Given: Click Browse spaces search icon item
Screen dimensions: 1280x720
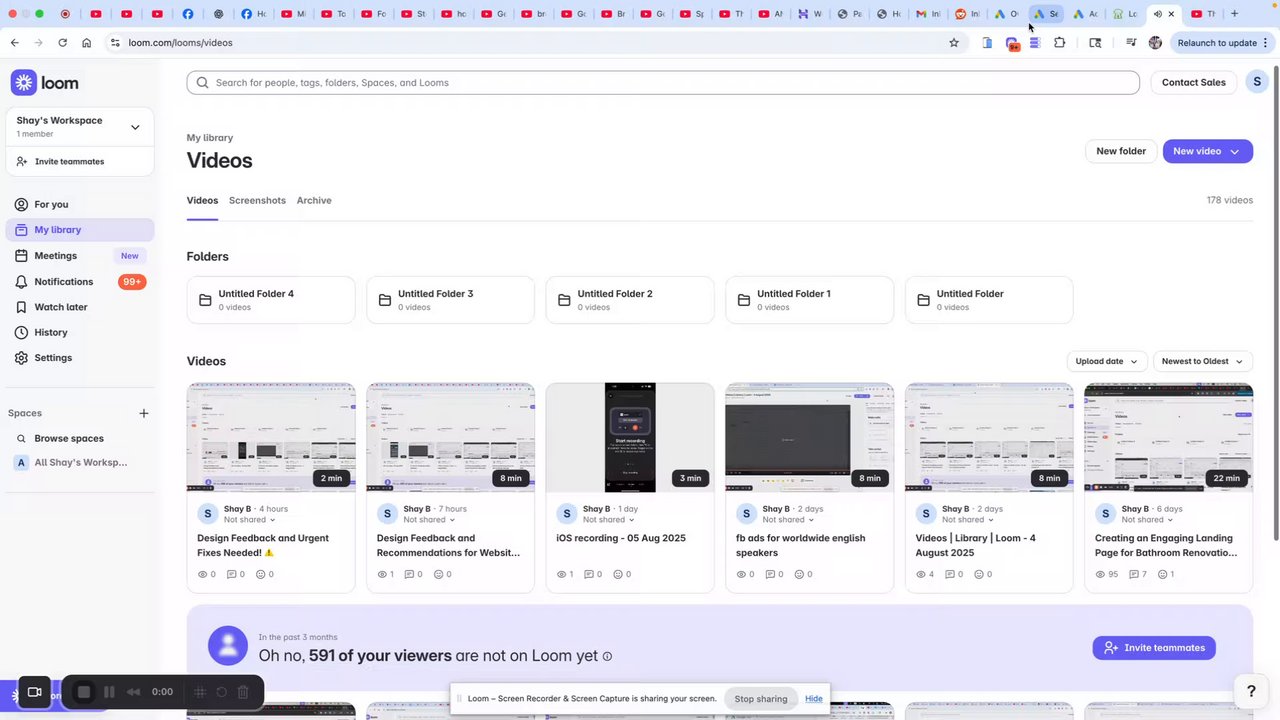Looking at the screenshot, I should (21, 438).
